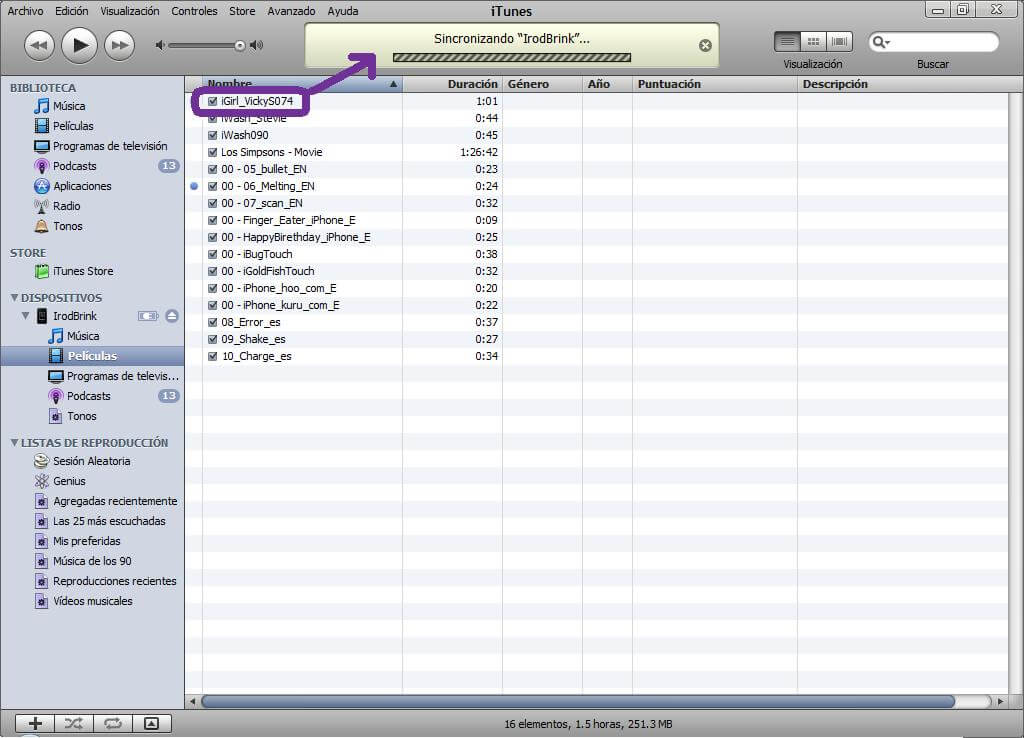This screenshot has width=1024, height=738.
Task: Sort by the Puntuación column header
Action: pyautogui.click(x=715, y=84)
